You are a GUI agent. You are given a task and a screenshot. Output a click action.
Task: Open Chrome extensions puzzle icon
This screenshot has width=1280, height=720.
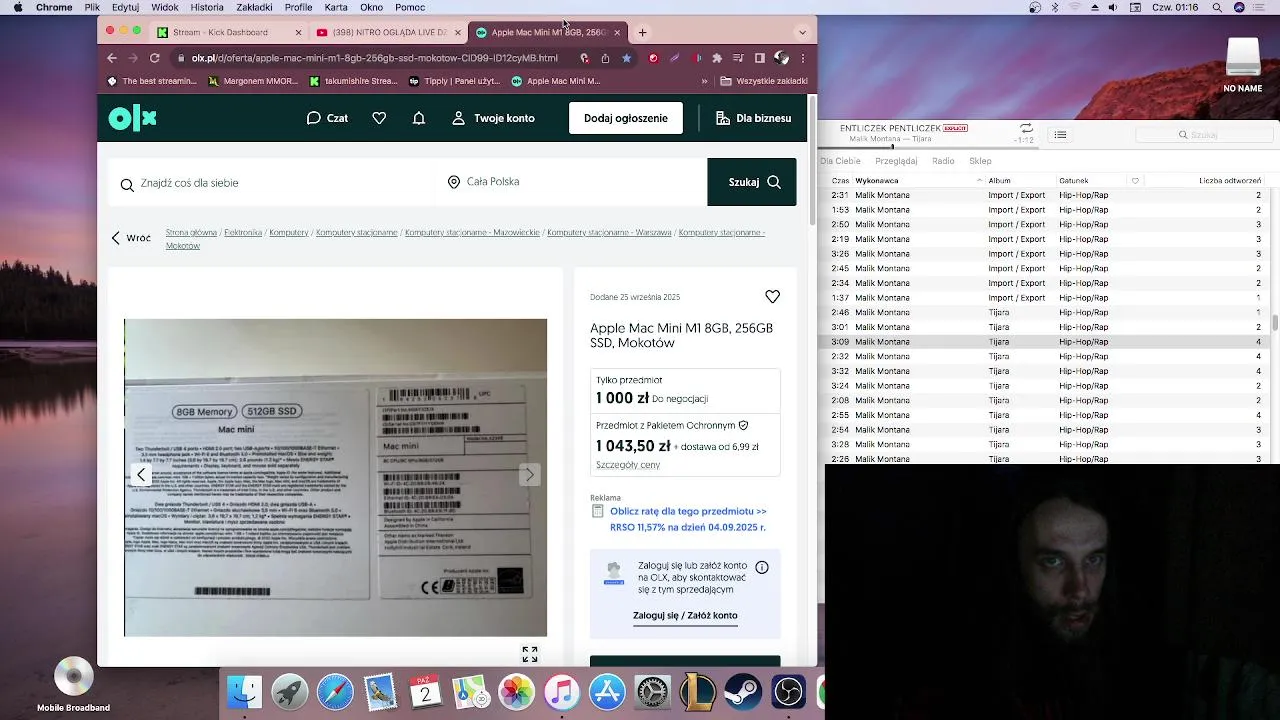click(717, 58)
